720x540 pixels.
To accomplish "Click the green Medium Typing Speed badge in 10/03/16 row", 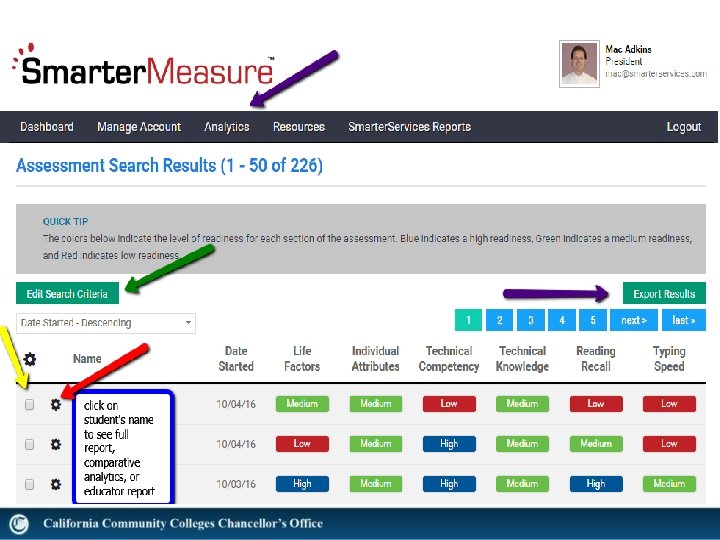I will 669,484.
